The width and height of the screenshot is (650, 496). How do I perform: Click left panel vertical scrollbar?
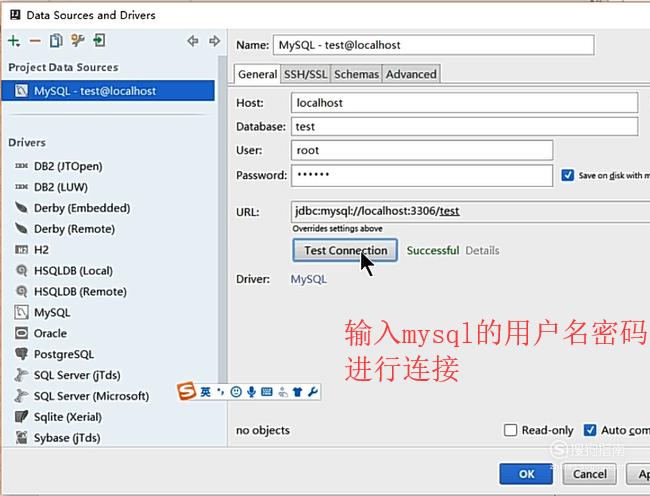pos(223,220)
